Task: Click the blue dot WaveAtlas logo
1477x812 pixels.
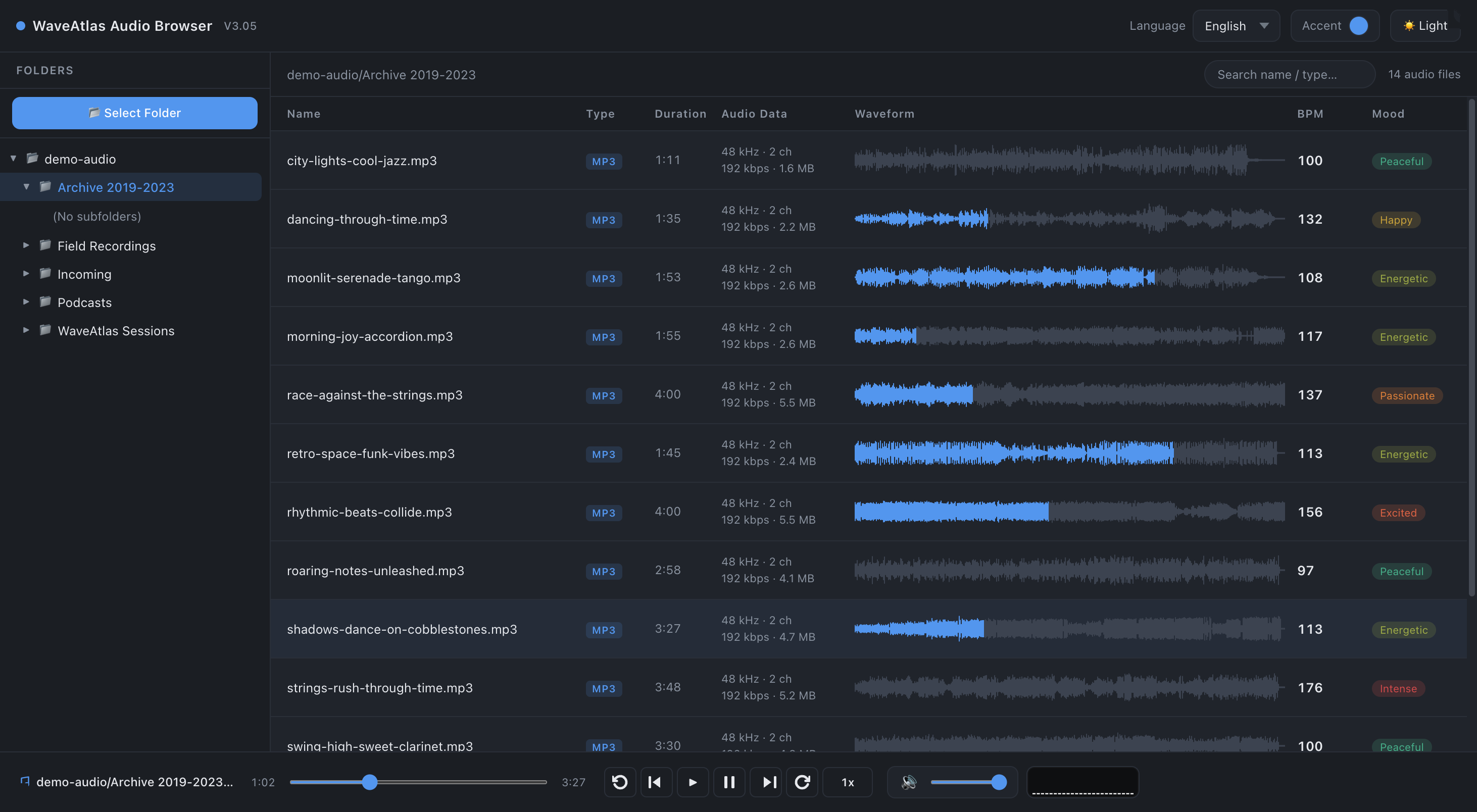Action: click(x=21, y=26)
